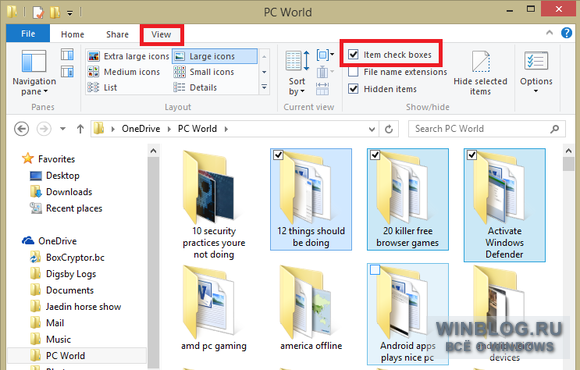Screen dimensions: 580x370
Task: Click the Details pane icon
Action: pos(67,71)
